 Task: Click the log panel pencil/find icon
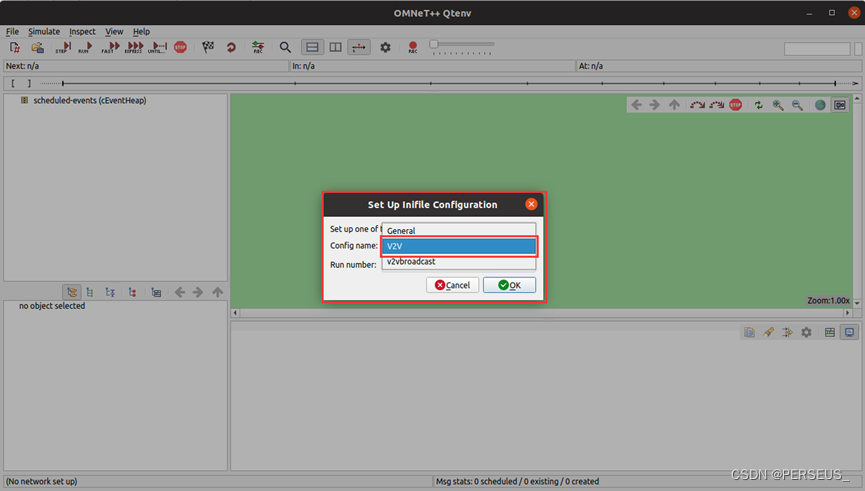click(768, 332)
